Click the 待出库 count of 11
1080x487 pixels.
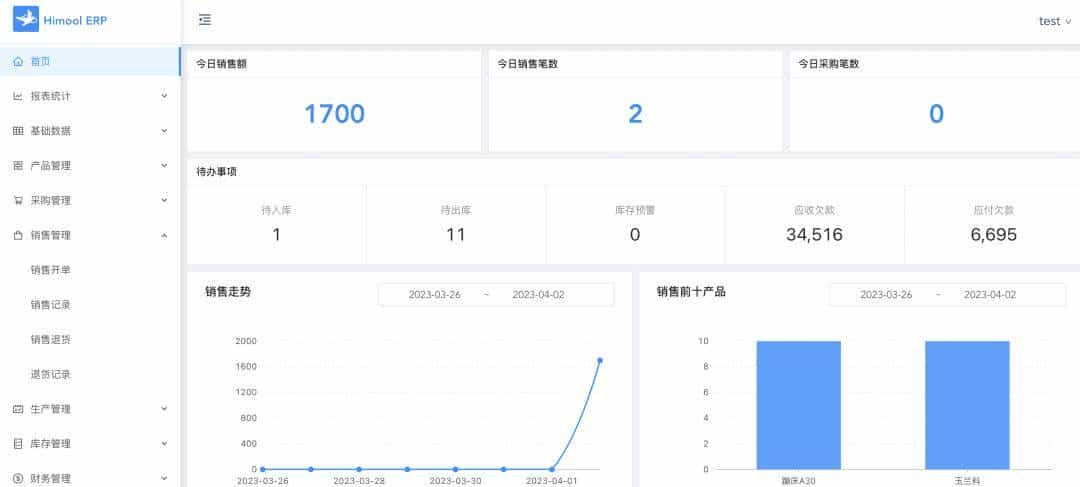pyautogui.click(x=455, y=235)
